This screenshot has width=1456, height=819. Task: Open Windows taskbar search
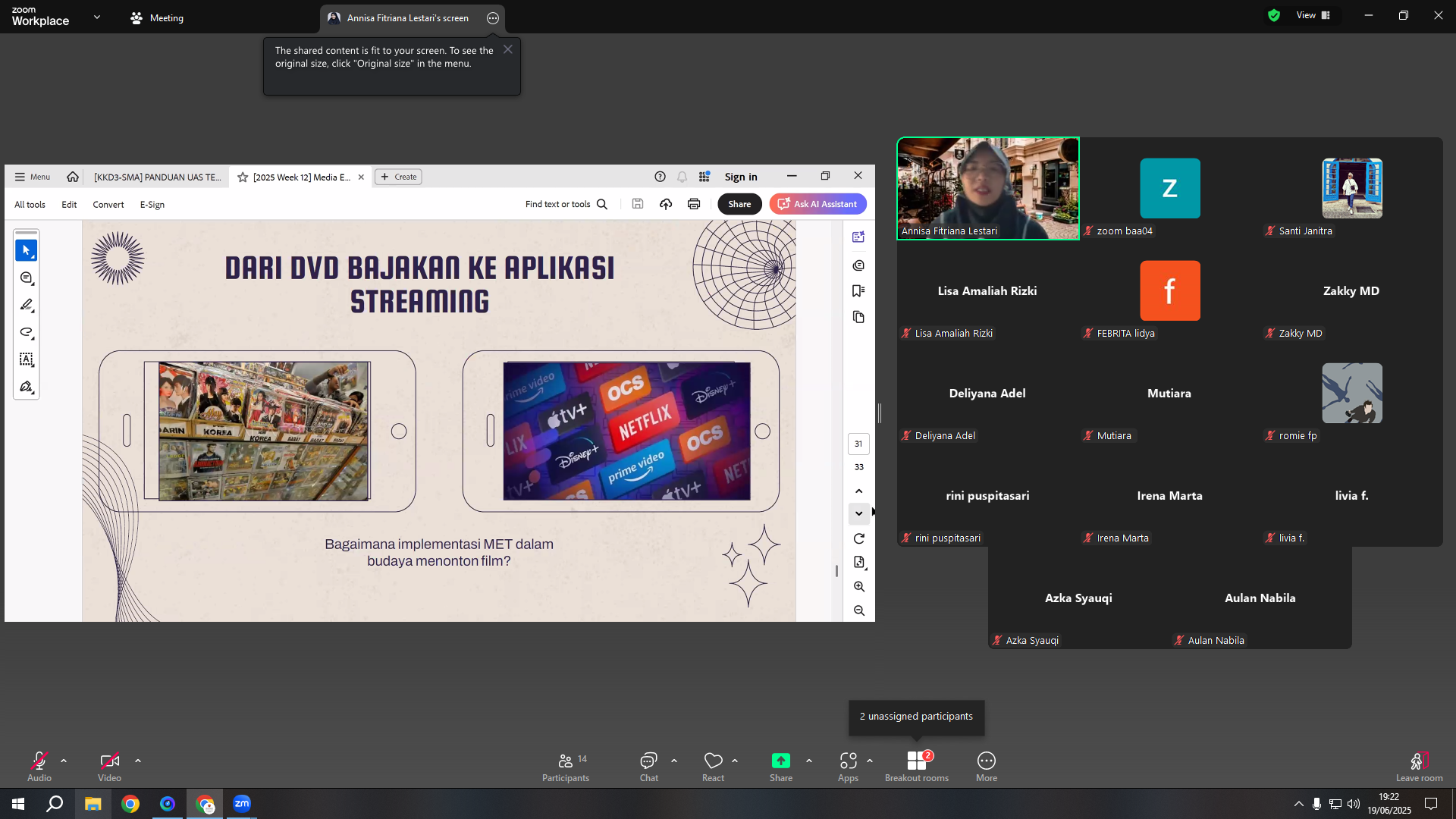click(x=55, y=804)
